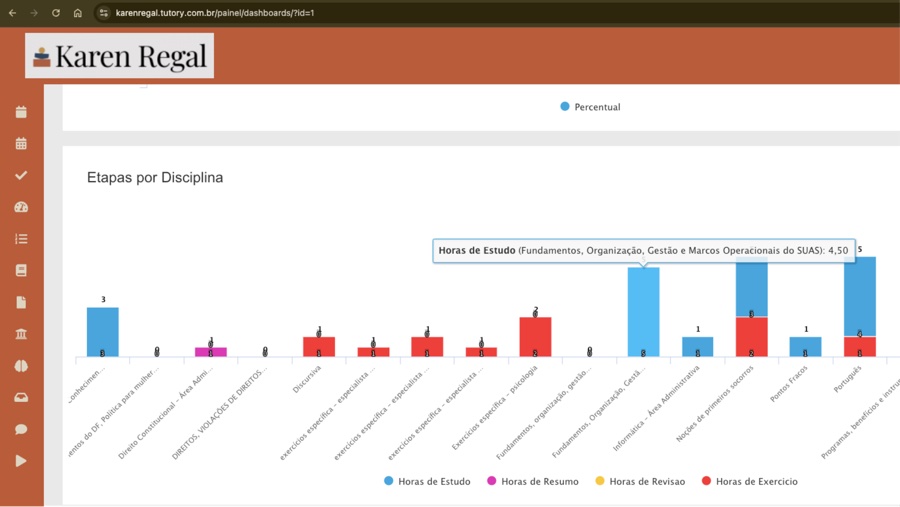900x507 pixels.
Task: Toggle Horas de Exercicio legend series
Action: tap(750, 481)
